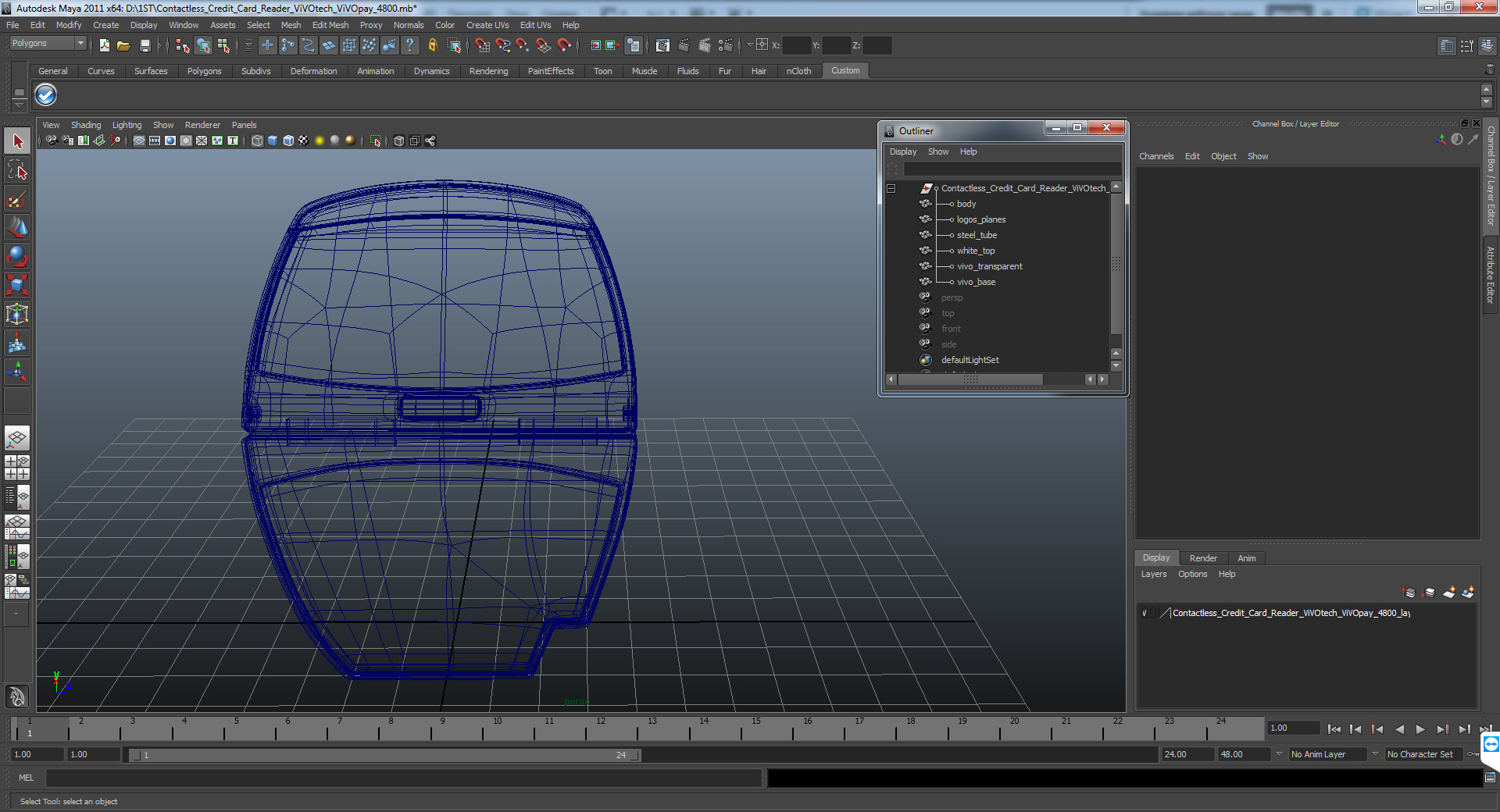Pick the Move tool in toolbox
1500x812 pixels.
17,228
